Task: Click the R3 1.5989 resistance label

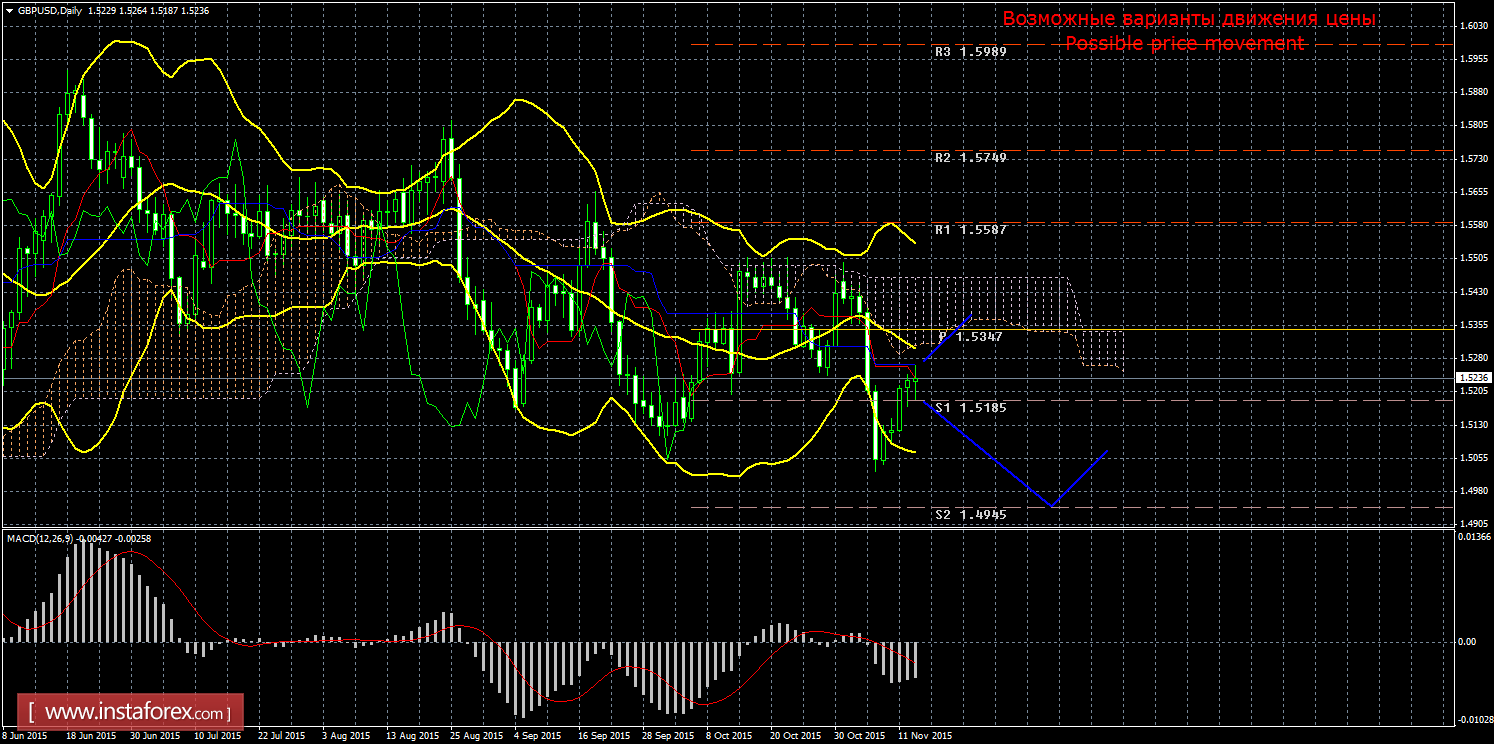Action: tap(970, 51)
